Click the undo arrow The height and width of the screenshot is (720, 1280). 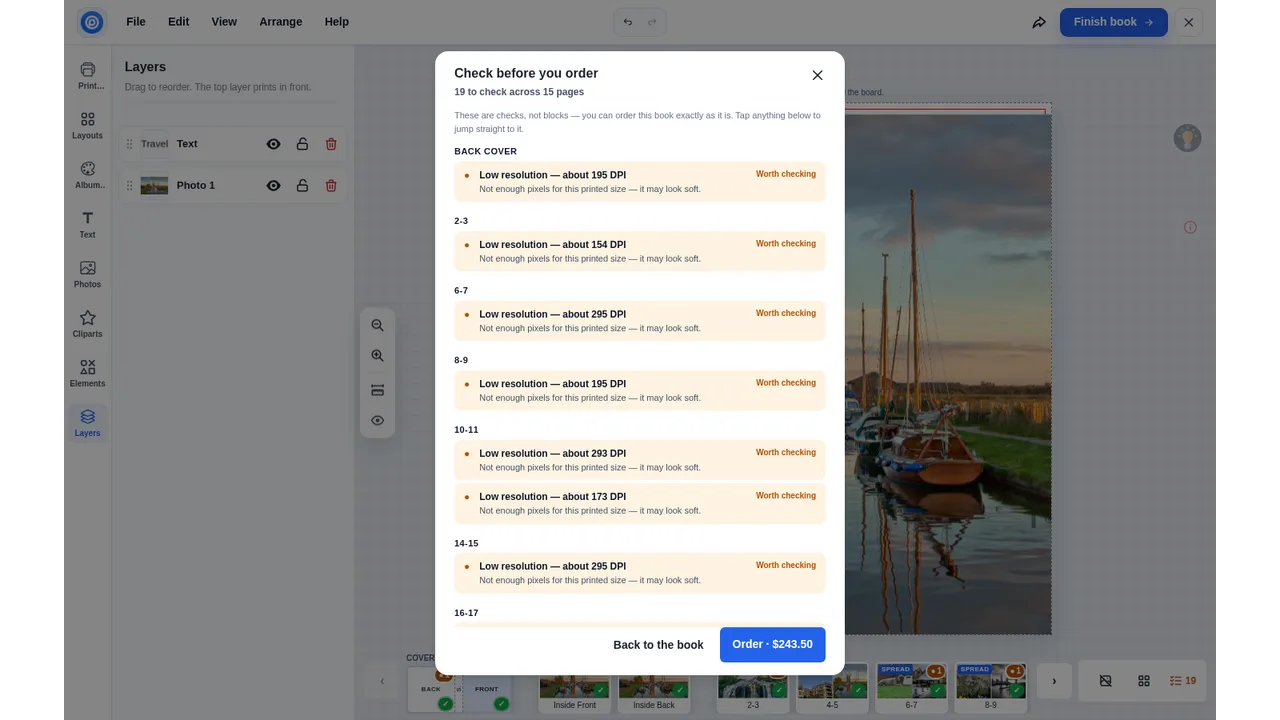[628, 22]
